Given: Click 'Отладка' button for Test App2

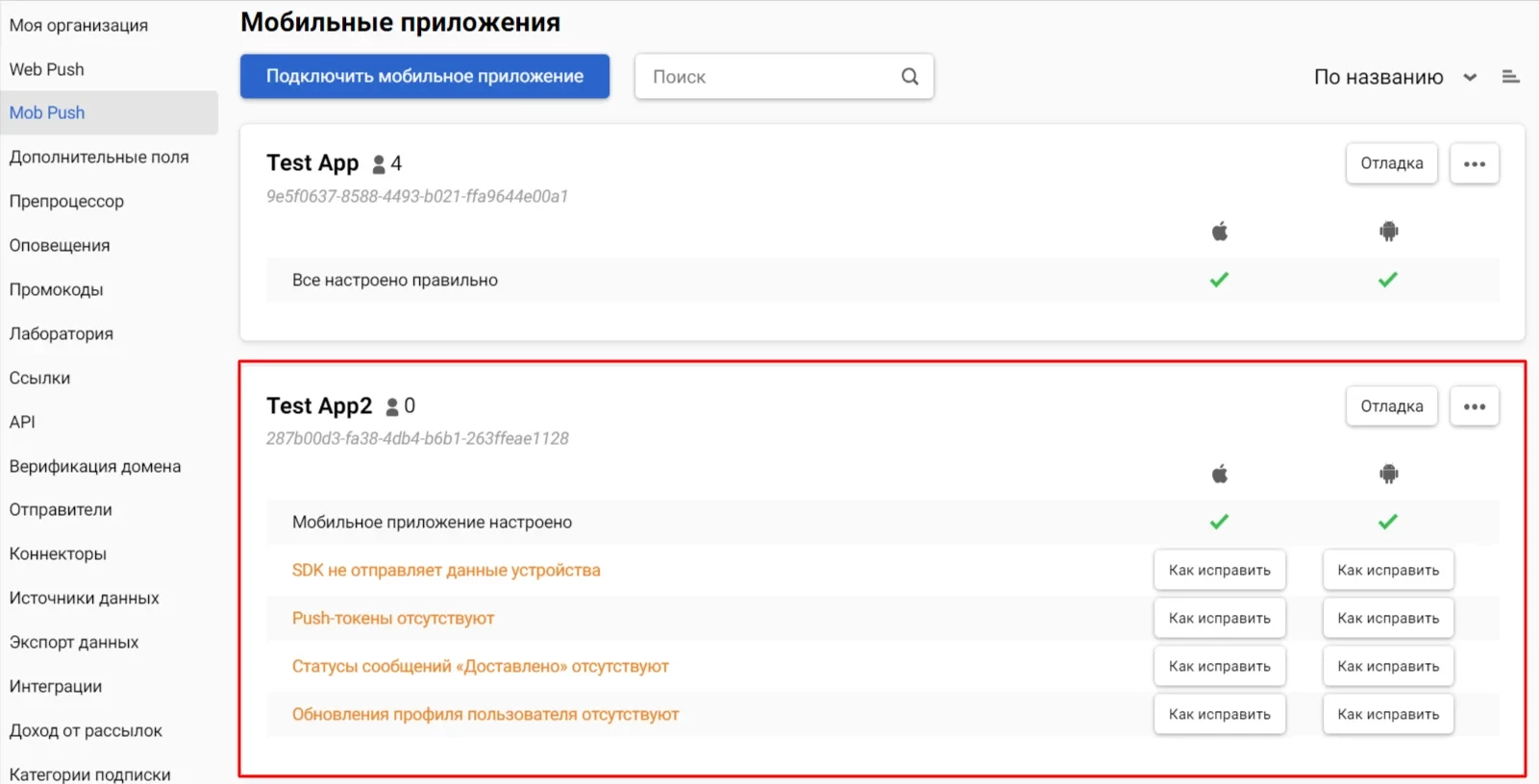Looking at the screenshot, I should pyautogui.click(x=1391, y=406).
